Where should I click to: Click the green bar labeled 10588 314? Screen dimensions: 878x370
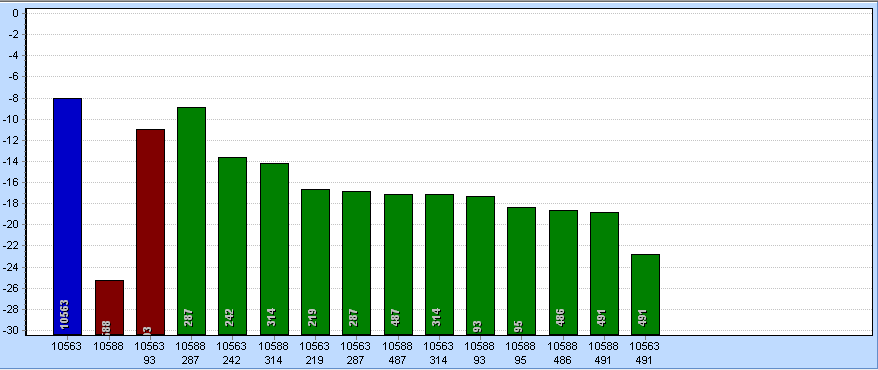click(x=274, y=249)
